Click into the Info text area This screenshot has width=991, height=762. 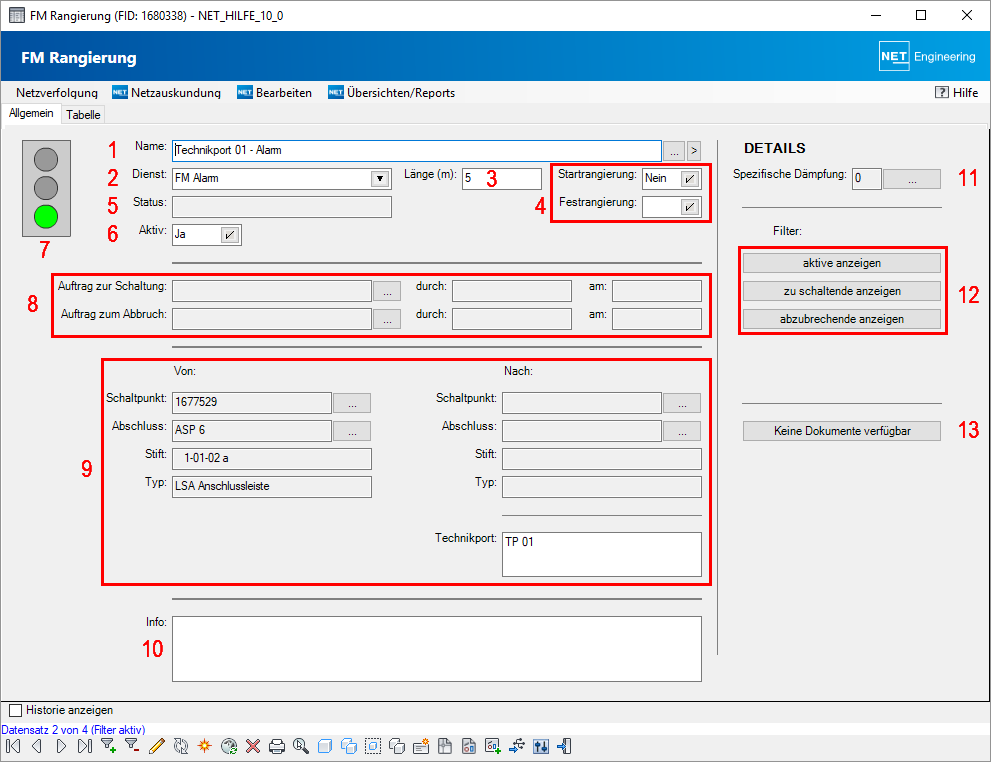coord(437,649)
